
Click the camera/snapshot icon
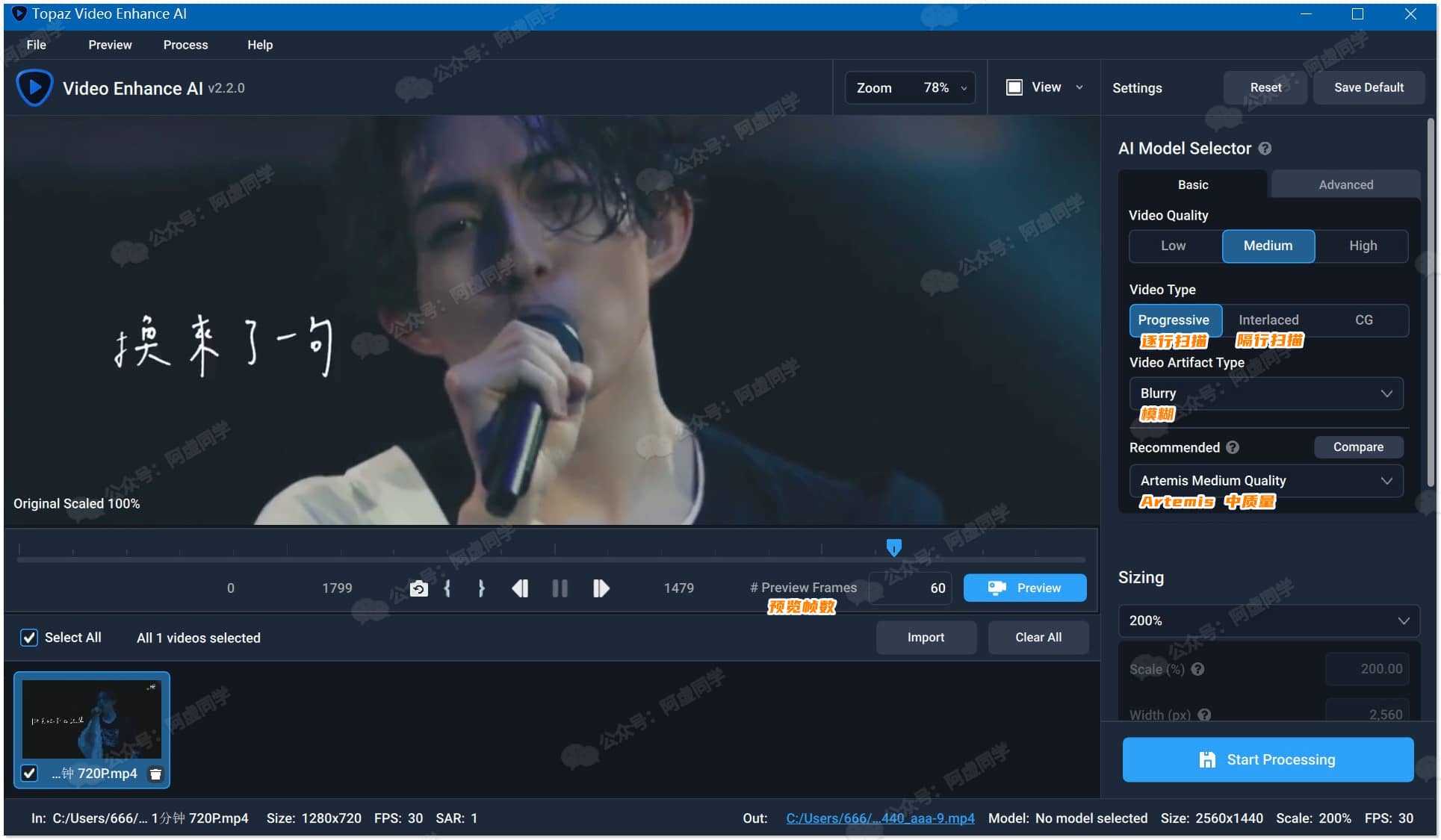pyautogui.click(x=418, y=588)
